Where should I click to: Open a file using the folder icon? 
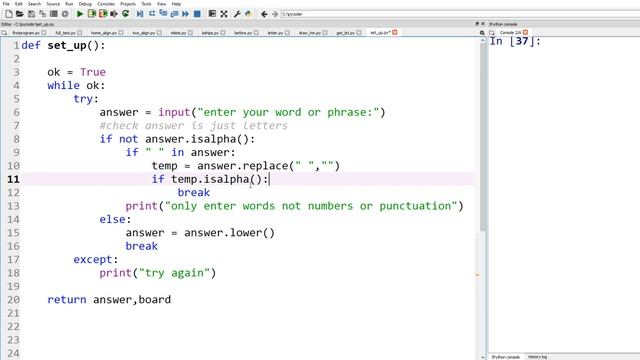20,14
